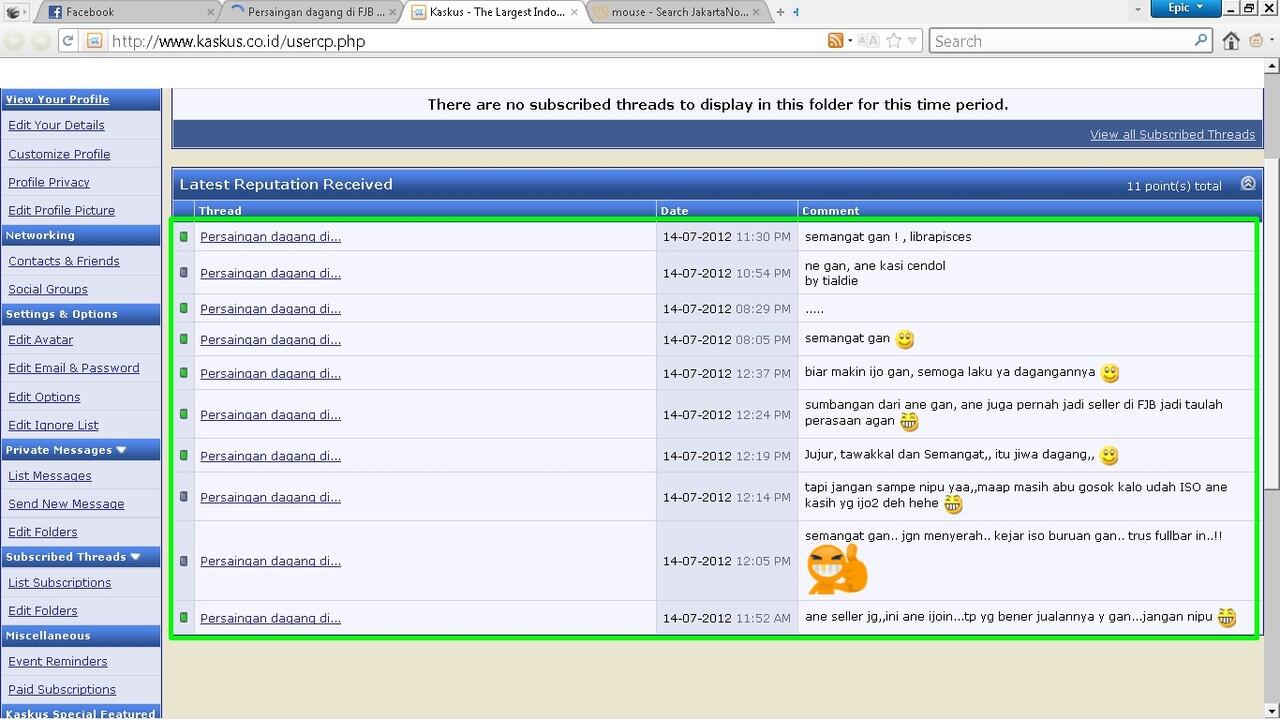Open the Profile Privacy link
The width and height of the screenshot is (1280, 720).
(49, 182)
